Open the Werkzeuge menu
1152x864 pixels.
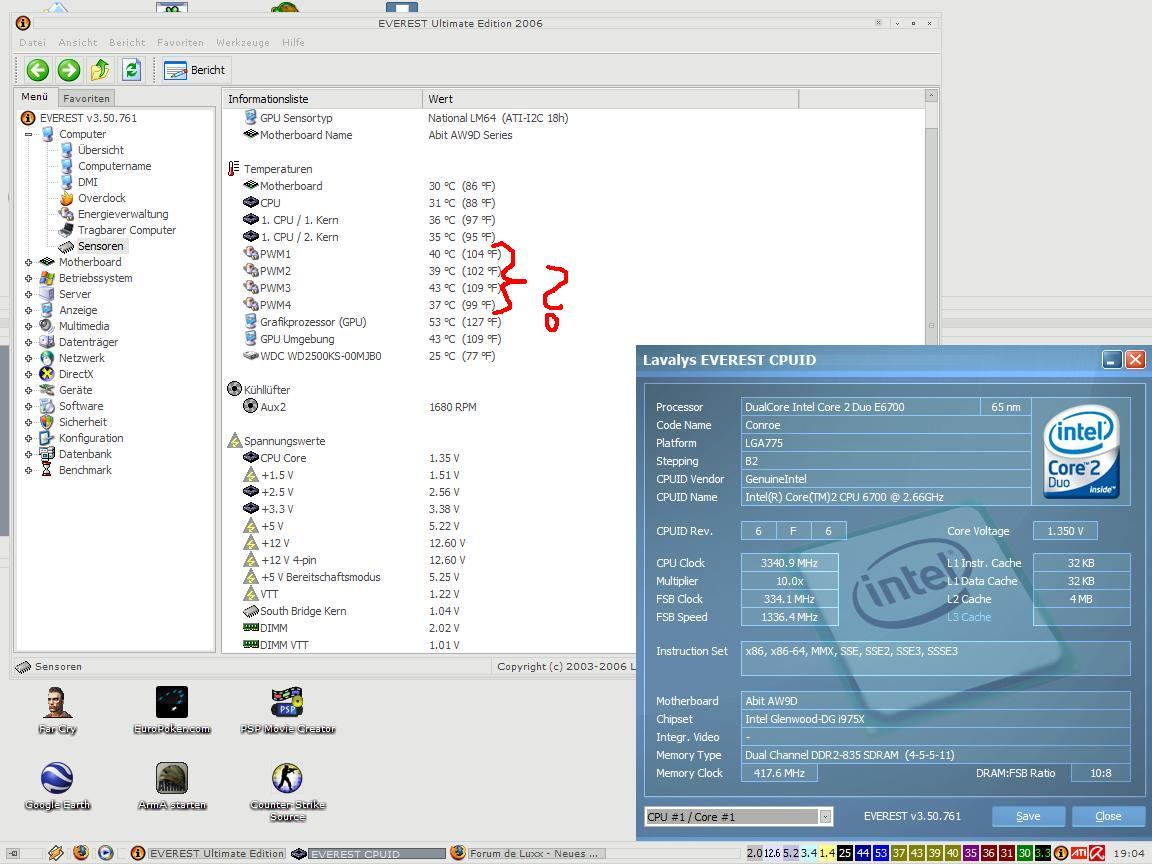click(242, 43)
